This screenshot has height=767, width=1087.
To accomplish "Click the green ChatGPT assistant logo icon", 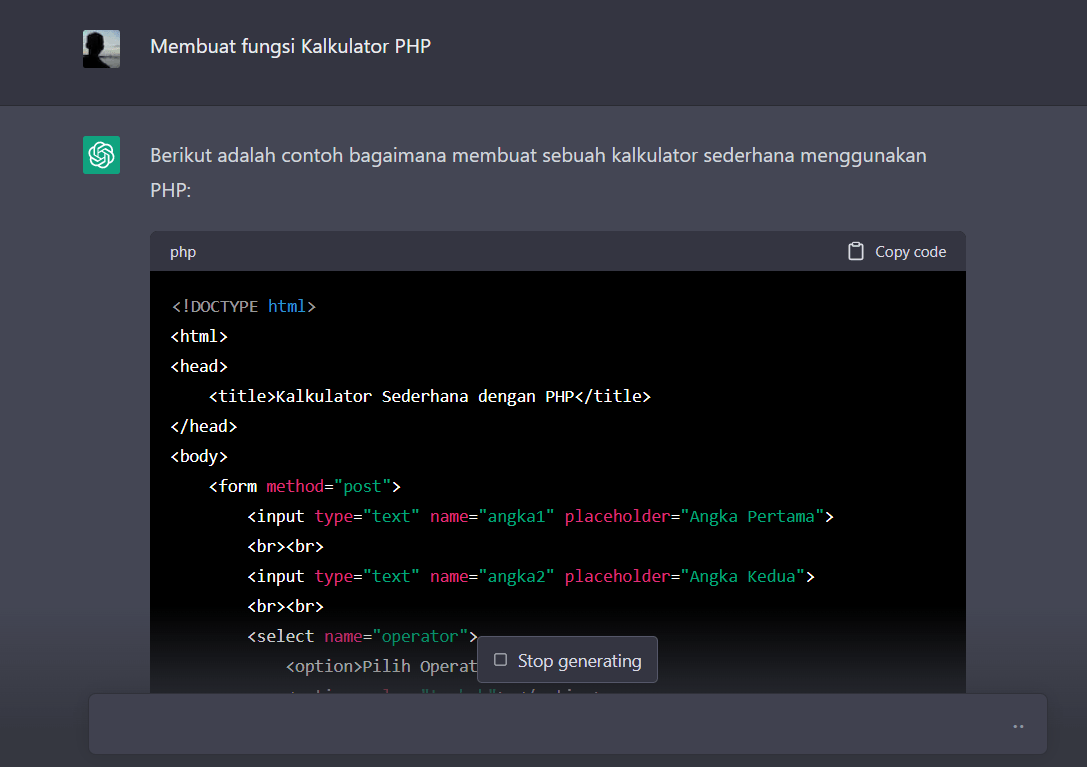I will pos(100,155).
